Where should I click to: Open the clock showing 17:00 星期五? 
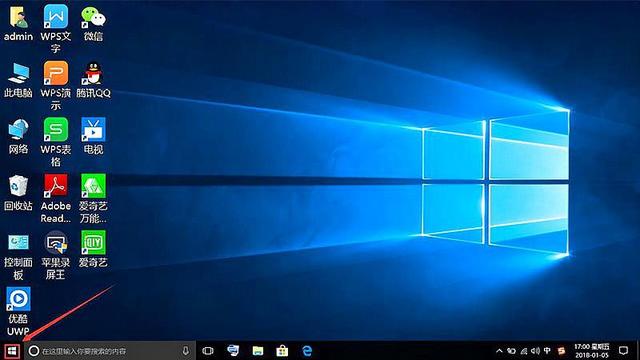click(591, 351)
